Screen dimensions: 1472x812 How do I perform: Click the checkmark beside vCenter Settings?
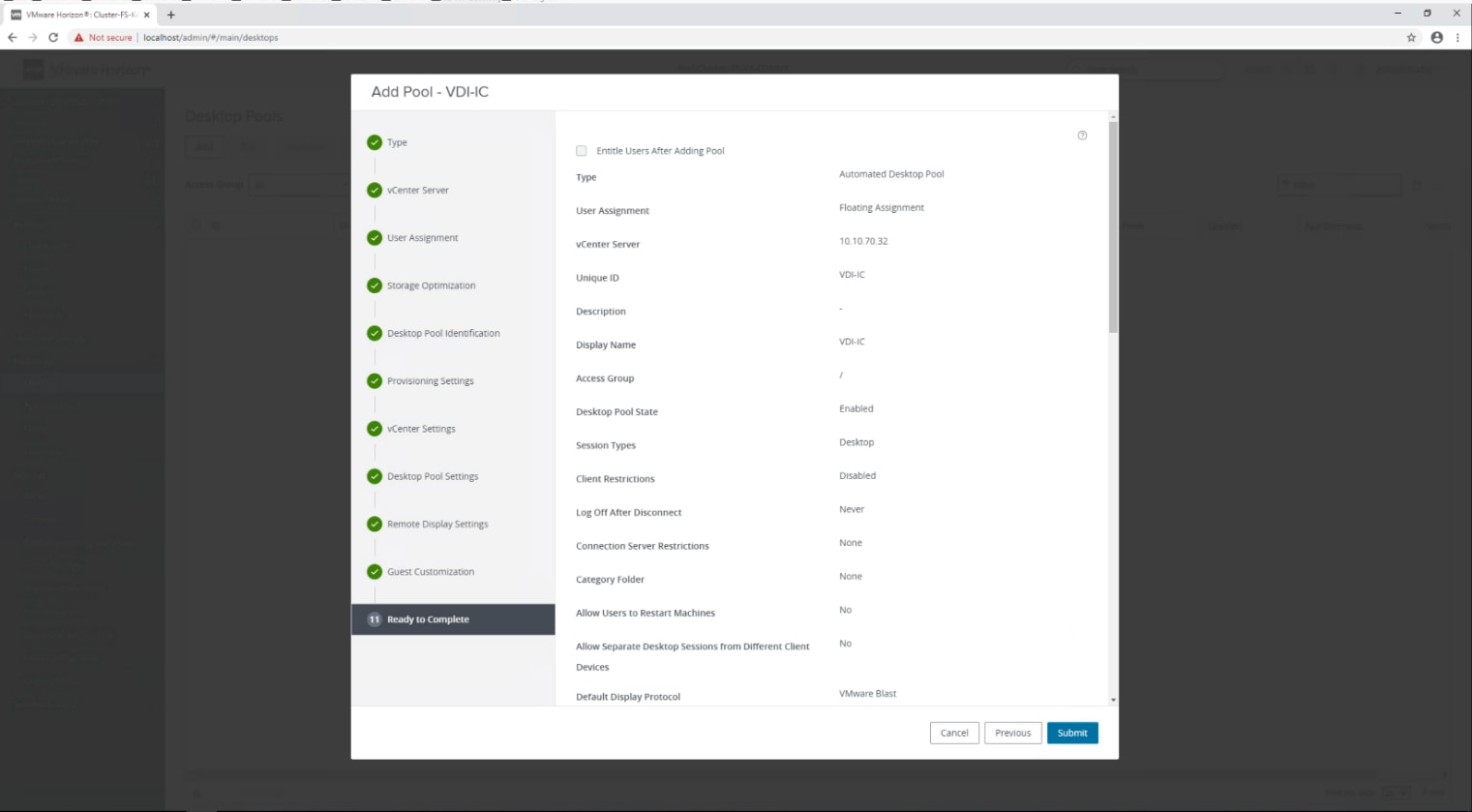375,429
